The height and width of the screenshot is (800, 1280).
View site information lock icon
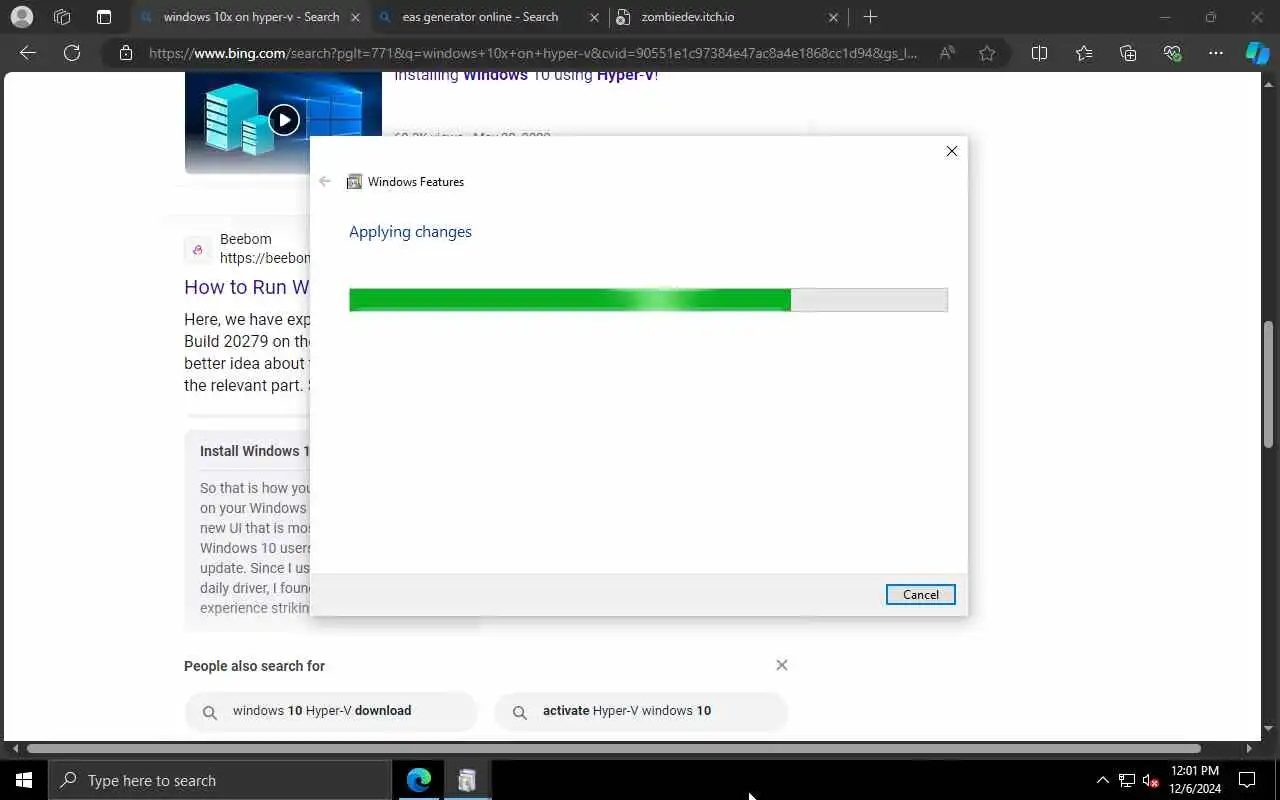pos(125,53)
